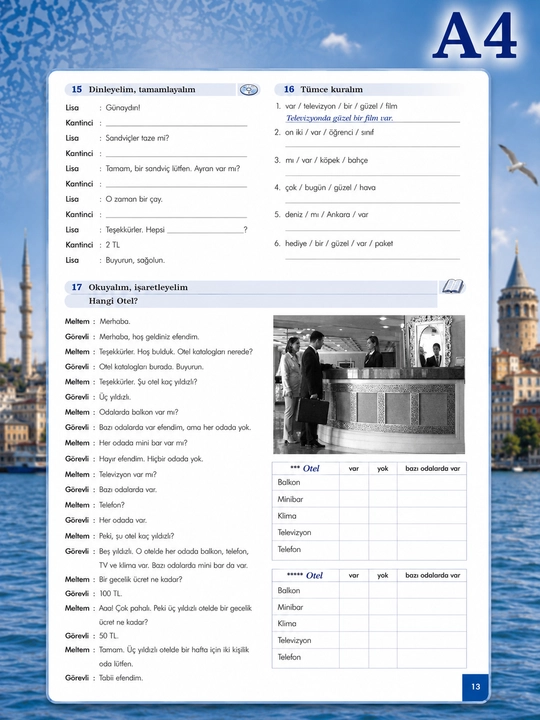Screen dimensions: 540x720
Task: Select the 'Dinleyelim, tamamlayalım' section heading
Action: click(142, 90)
